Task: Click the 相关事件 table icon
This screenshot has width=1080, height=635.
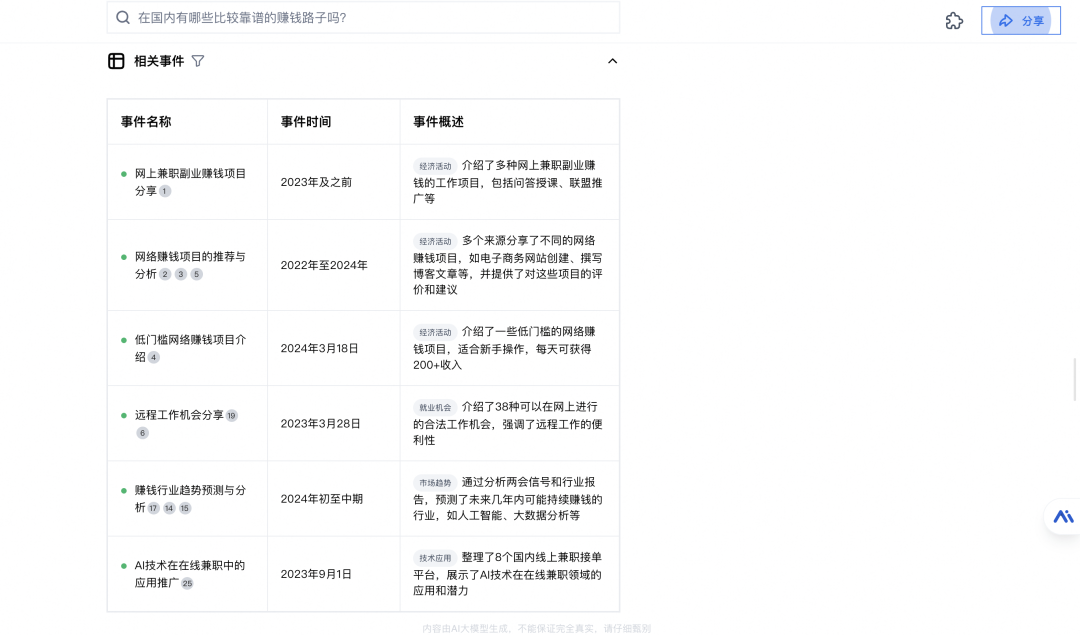Action: (x=116, y=61)
